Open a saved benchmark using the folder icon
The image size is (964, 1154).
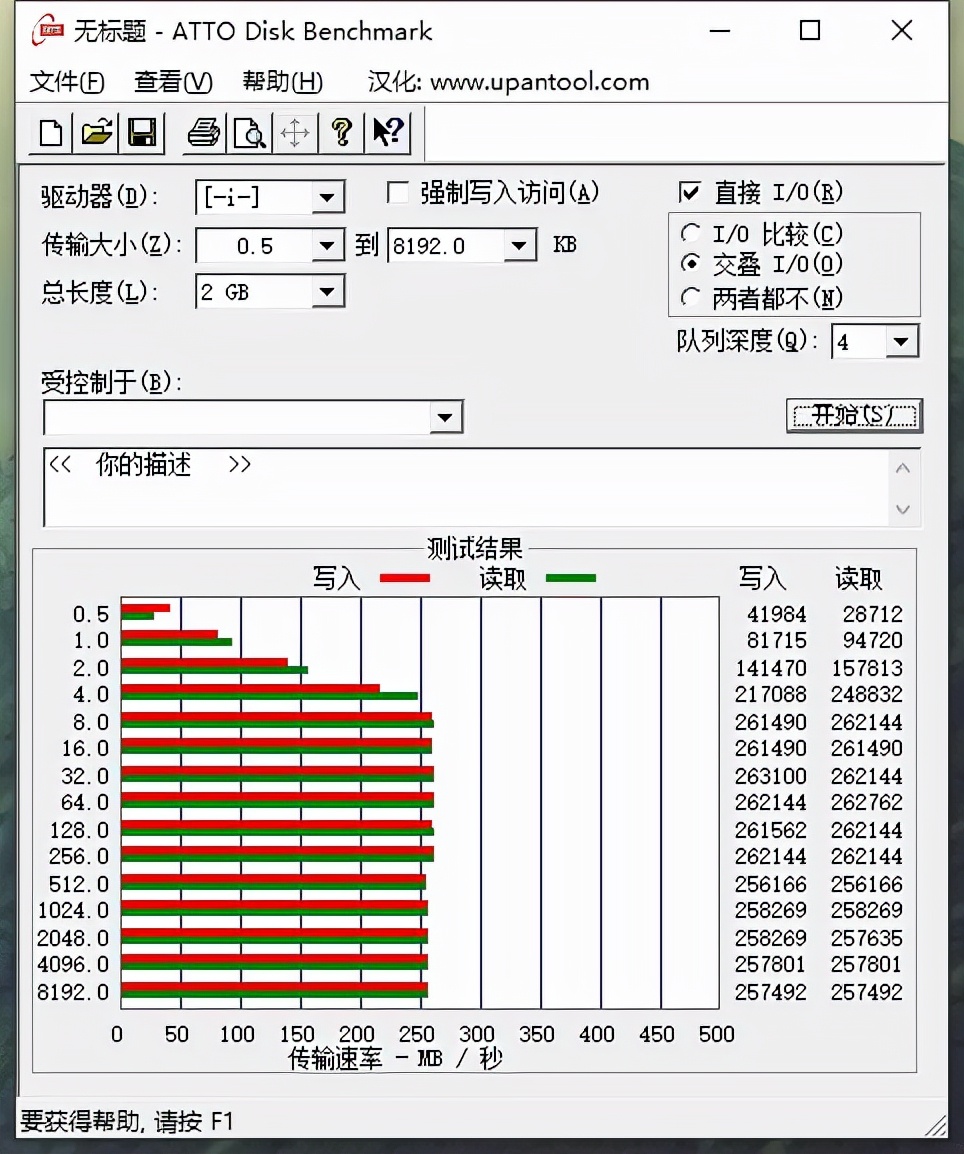click(x=95, y=133)
